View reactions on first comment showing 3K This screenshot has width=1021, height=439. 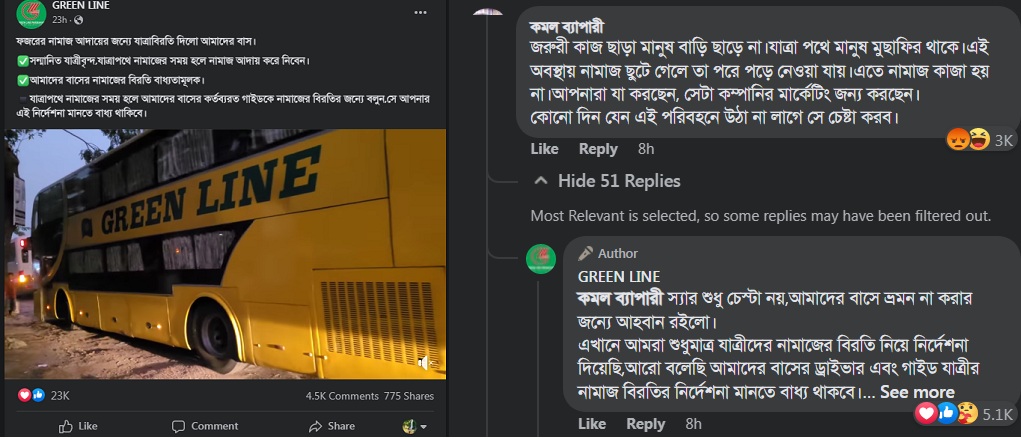(x=979, y=140)
